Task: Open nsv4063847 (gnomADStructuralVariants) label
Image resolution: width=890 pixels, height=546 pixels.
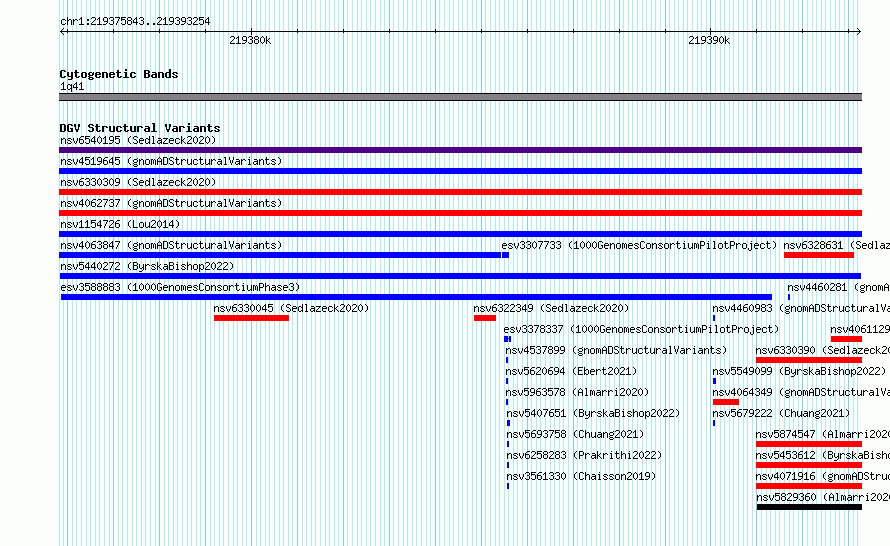Action: point(171,245)
